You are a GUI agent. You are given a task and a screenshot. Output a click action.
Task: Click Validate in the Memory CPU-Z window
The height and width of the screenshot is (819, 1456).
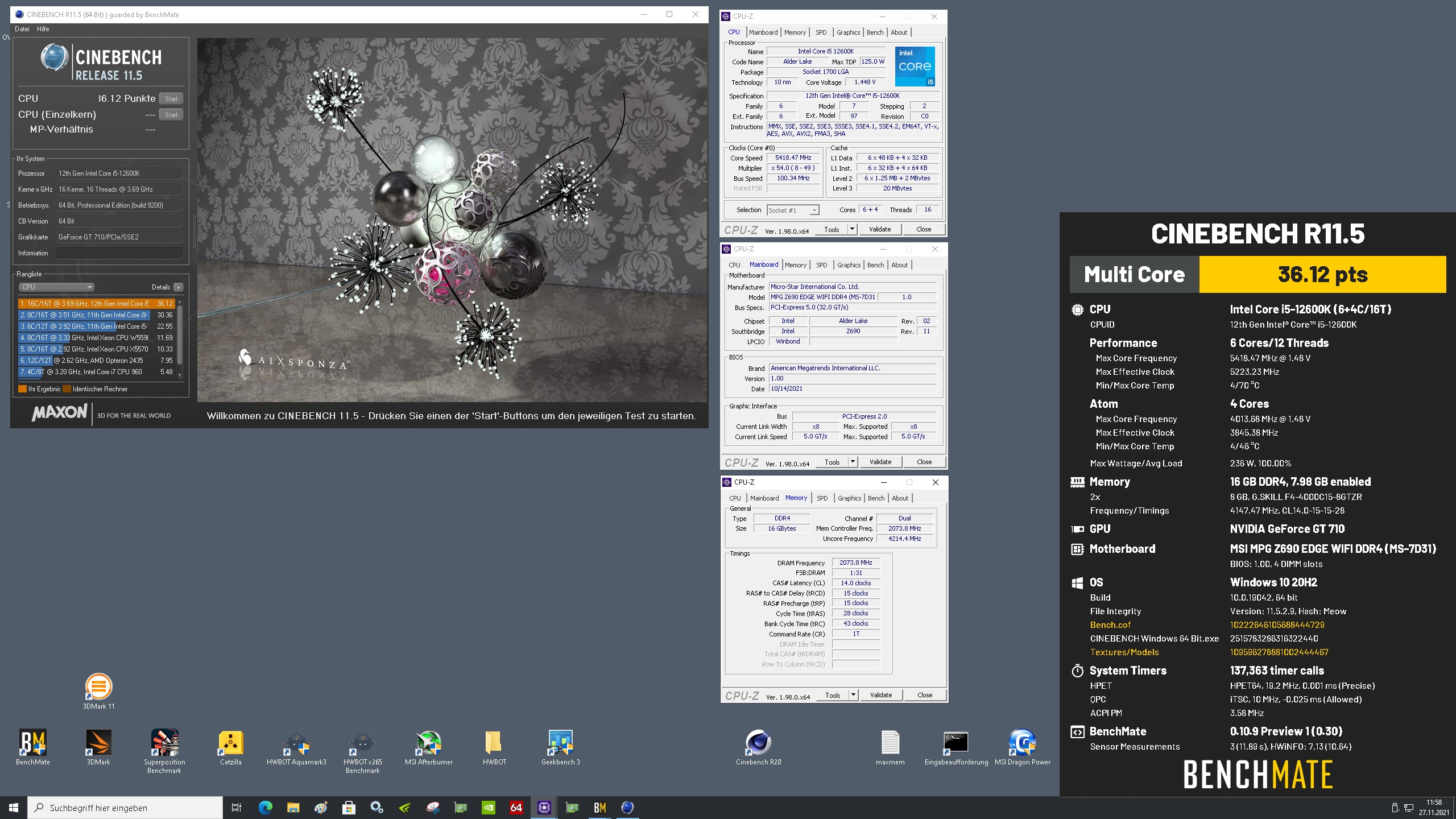coord(881,695)
